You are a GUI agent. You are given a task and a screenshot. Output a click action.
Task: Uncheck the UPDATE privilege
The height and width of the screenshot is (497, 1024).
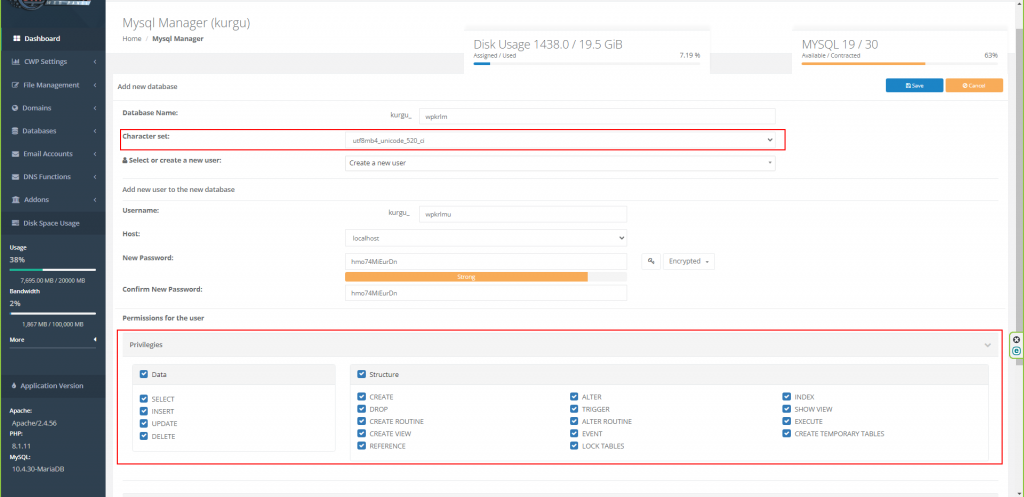point(144,424)
